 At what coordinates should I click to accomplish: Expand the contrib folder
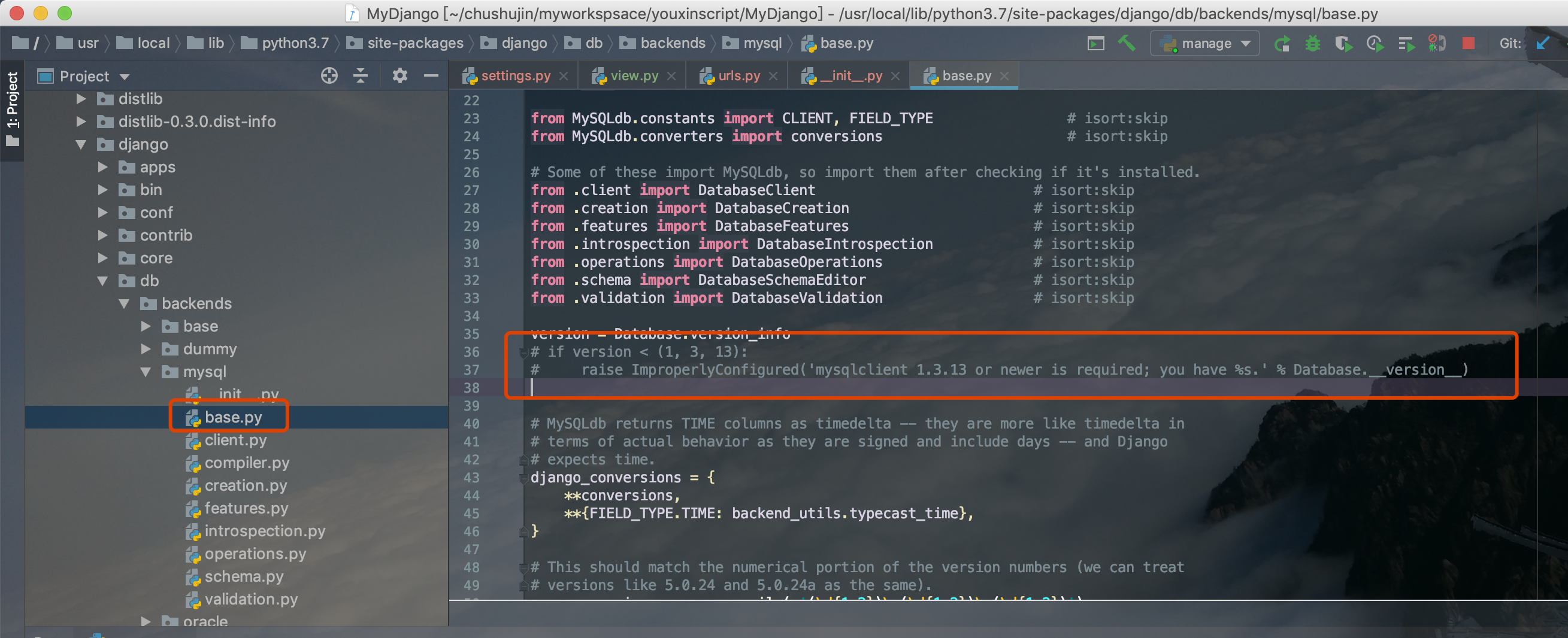(x=103, y=235)
